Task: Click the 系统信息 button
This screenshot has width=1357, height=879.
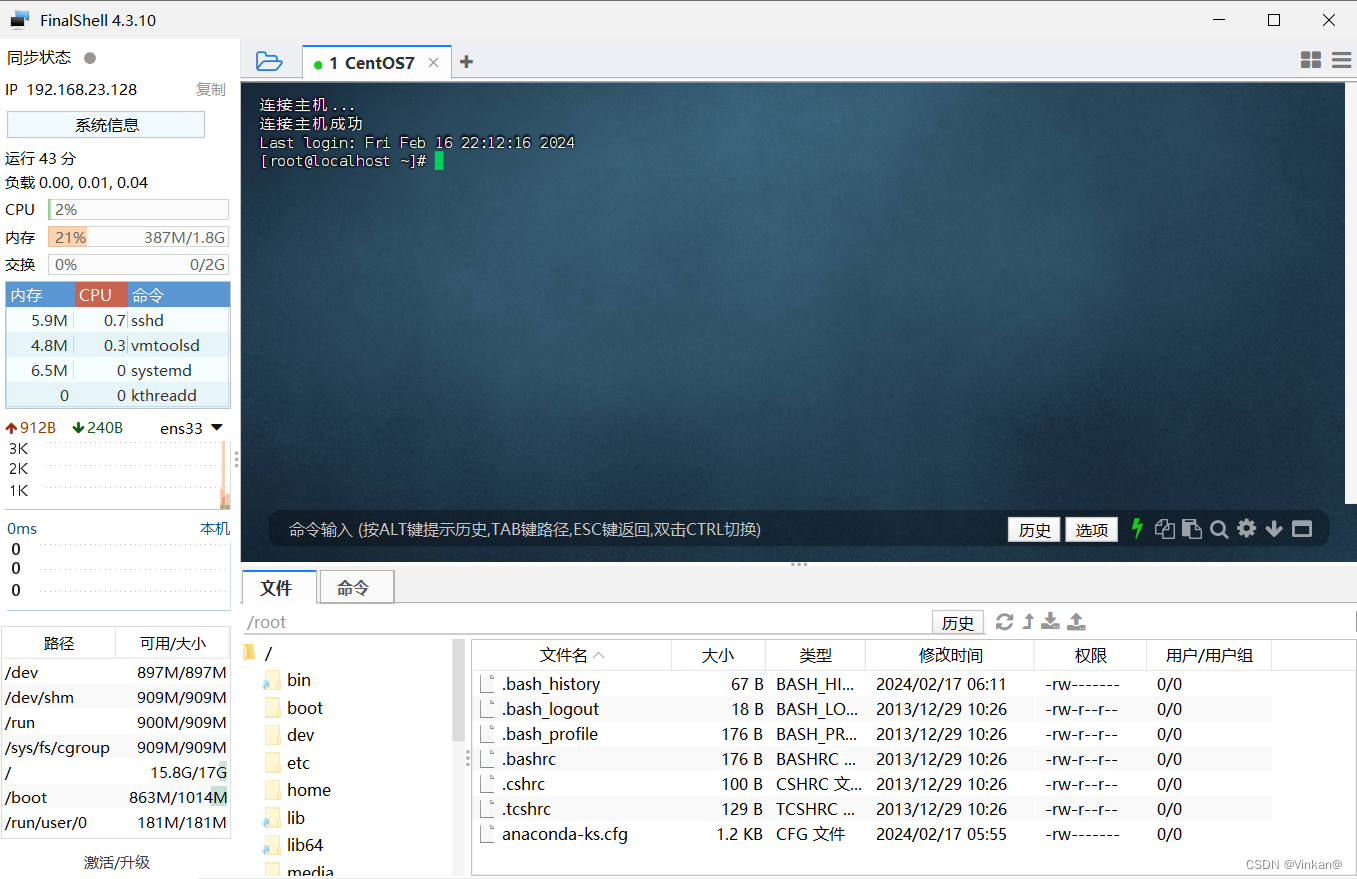Action: 105,124
